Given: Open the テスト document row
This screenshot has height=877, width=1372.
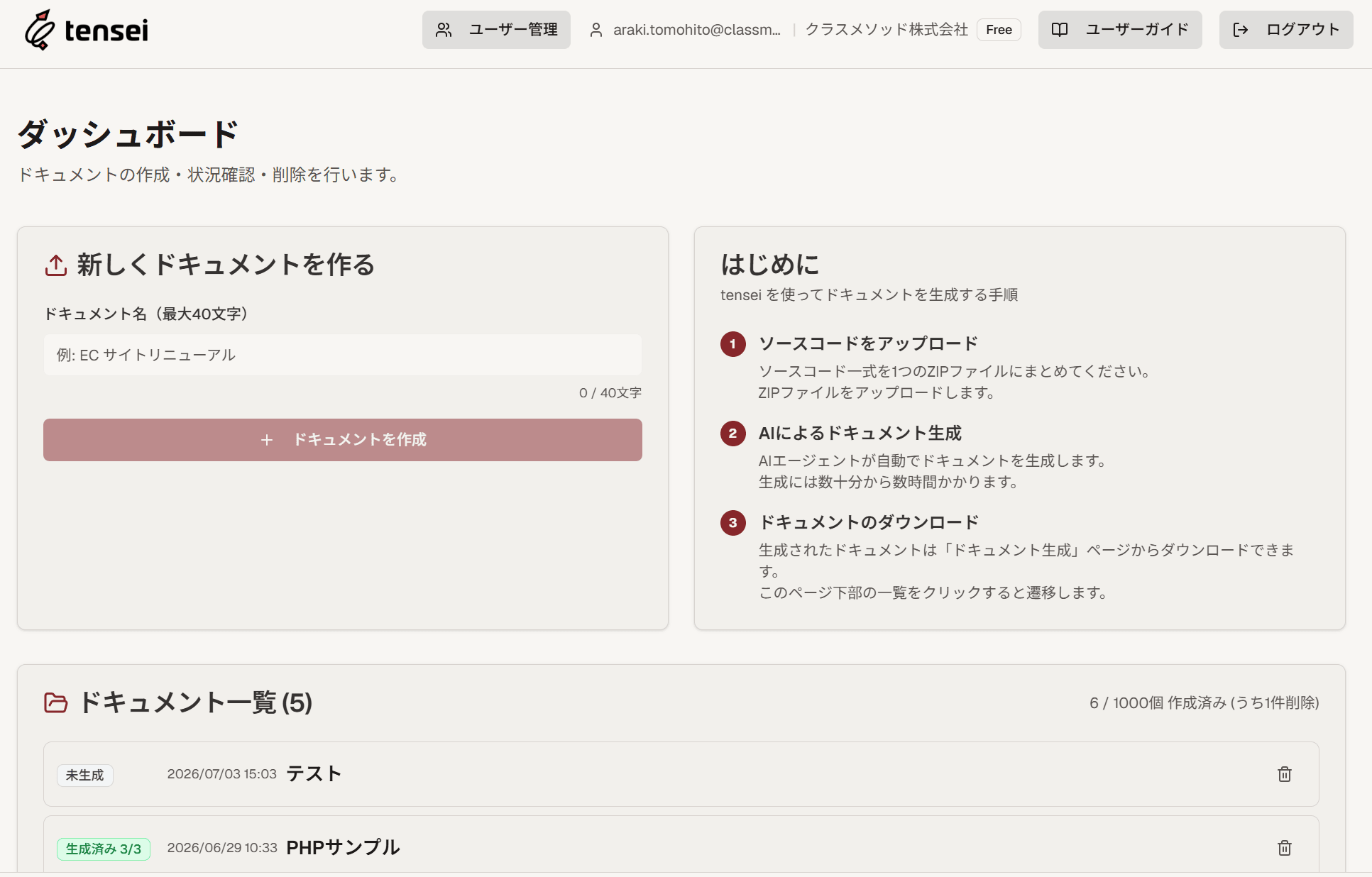Looking at the screenshot, I should (x=681, y=774).
